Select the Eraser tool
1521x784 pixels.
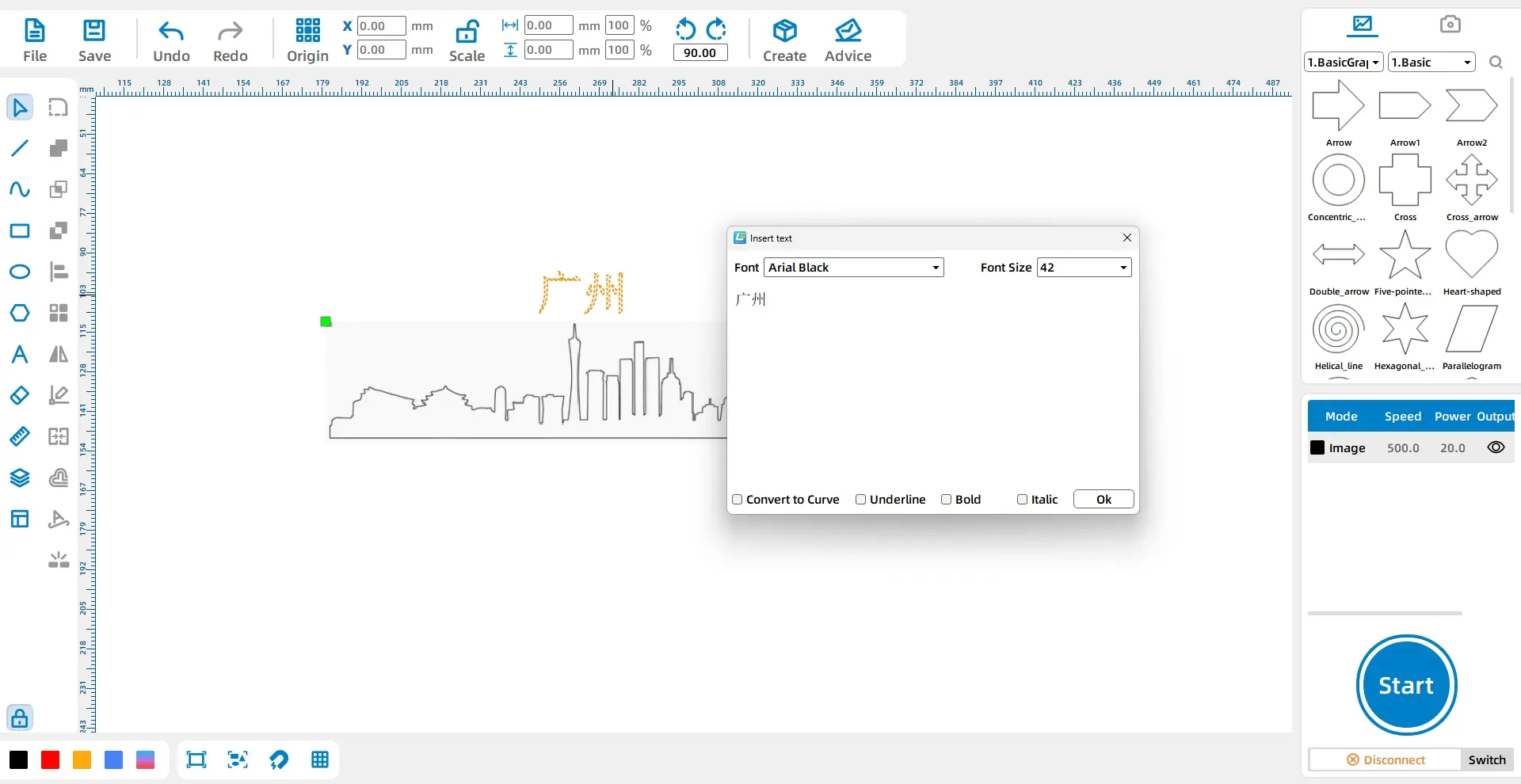[x=20, y=395]
